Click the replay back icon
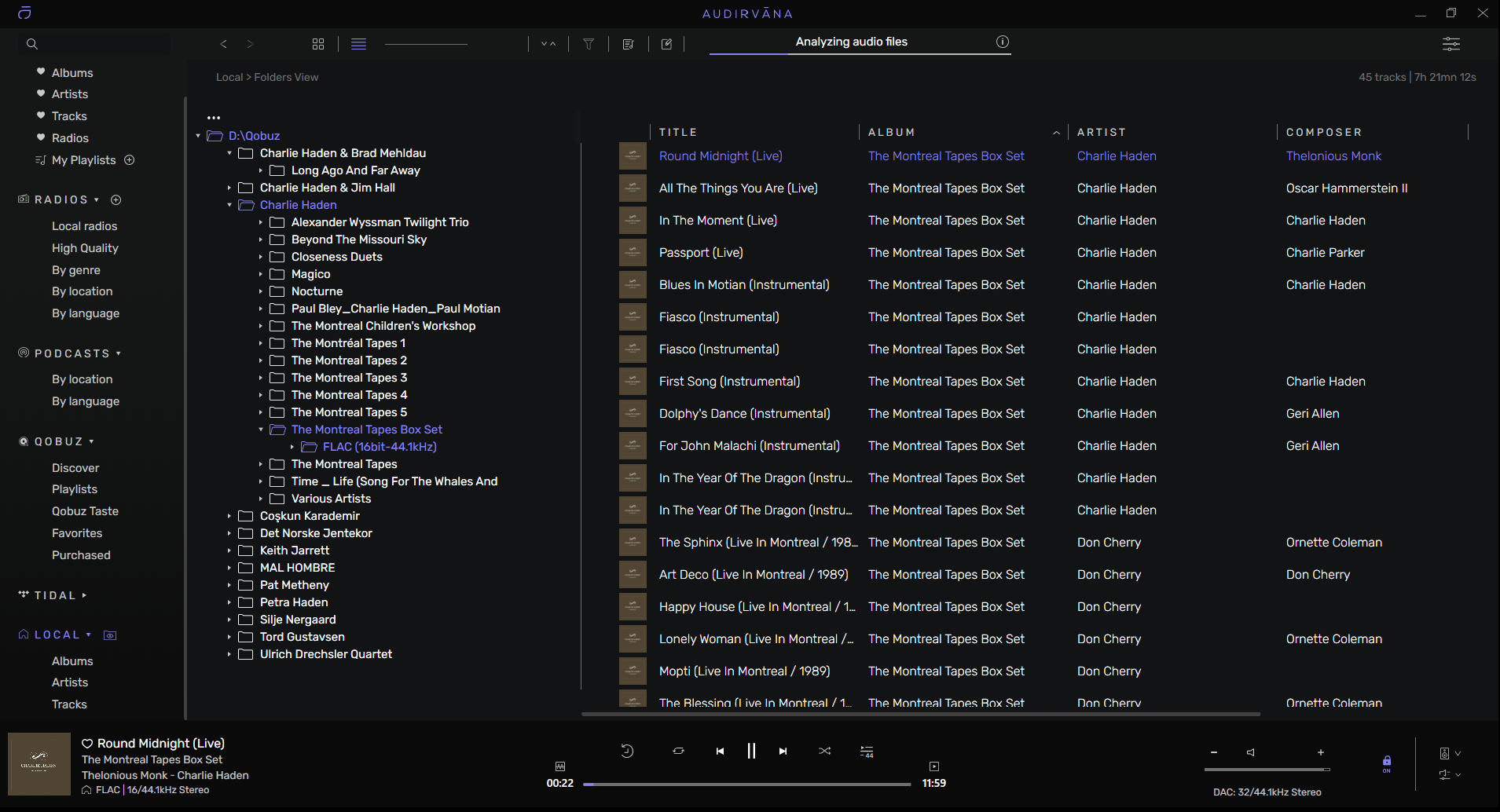The image size is (1500, 812). pos(627,751)
